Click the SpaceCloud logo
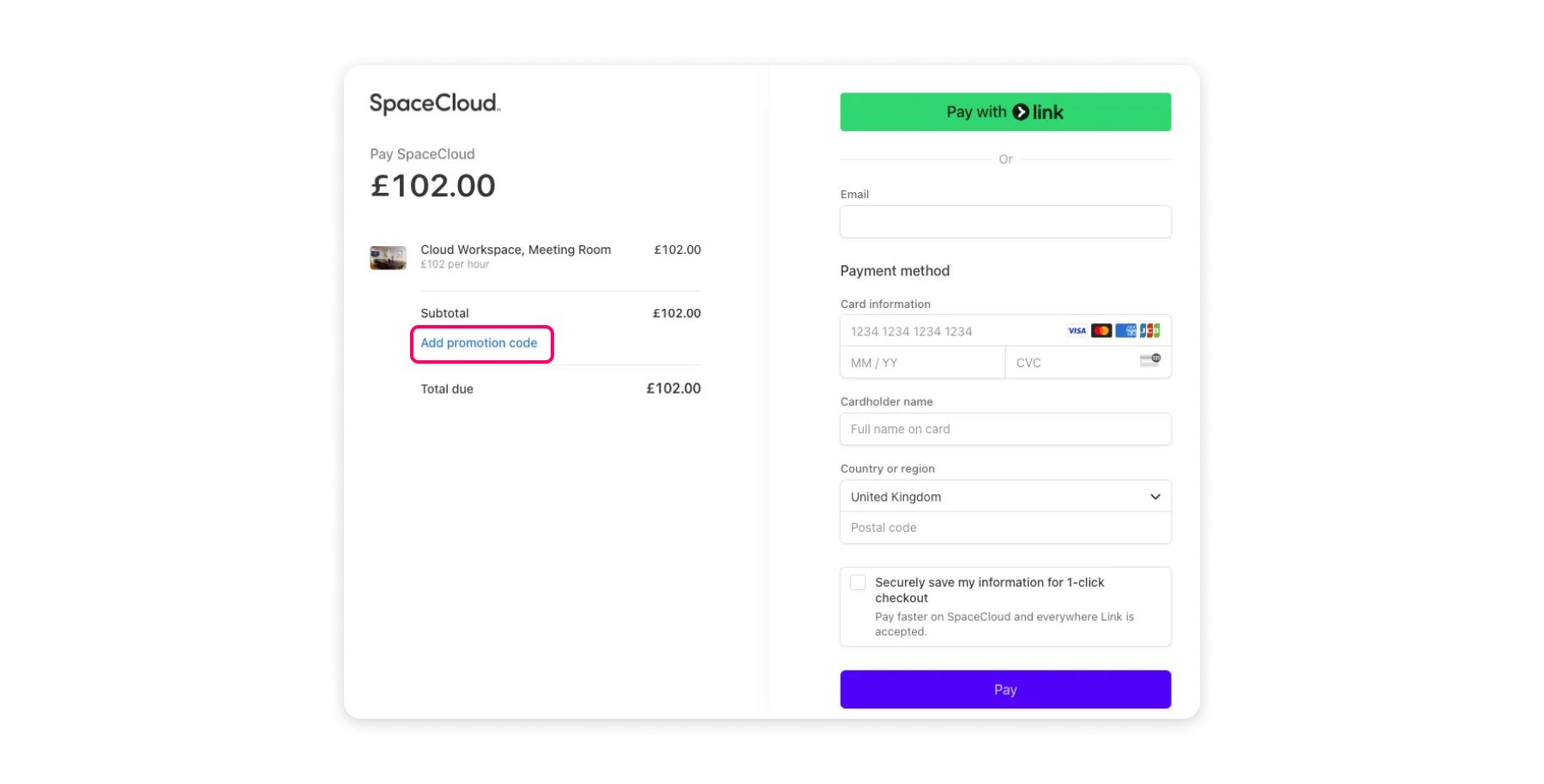The image size is (1544, 784). pyautogui.click(x=435, y=104)
